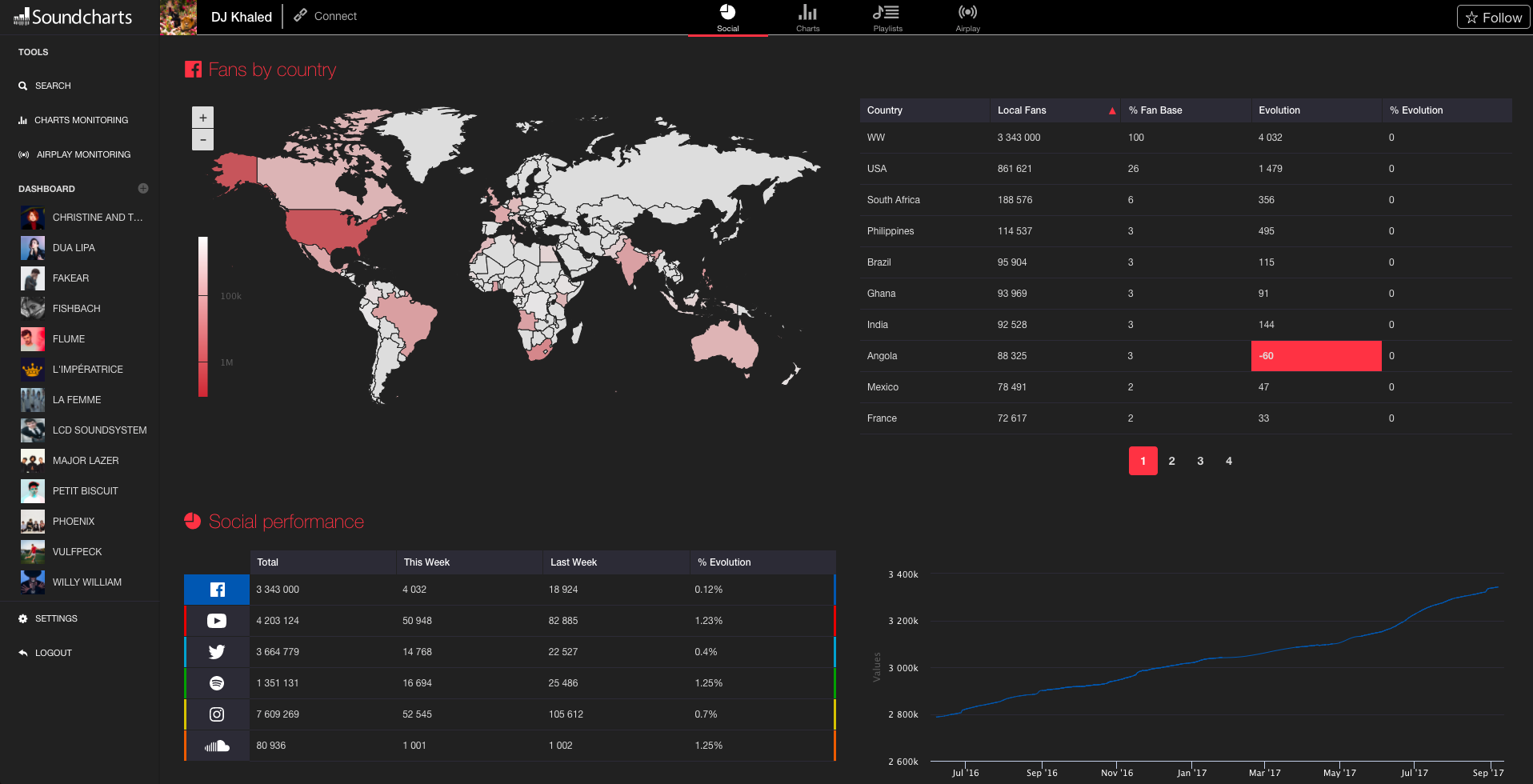This screenshot has width=1533, height=784.
Task: Follow DJ Khaled
Action: click(x=1493, y=18)
